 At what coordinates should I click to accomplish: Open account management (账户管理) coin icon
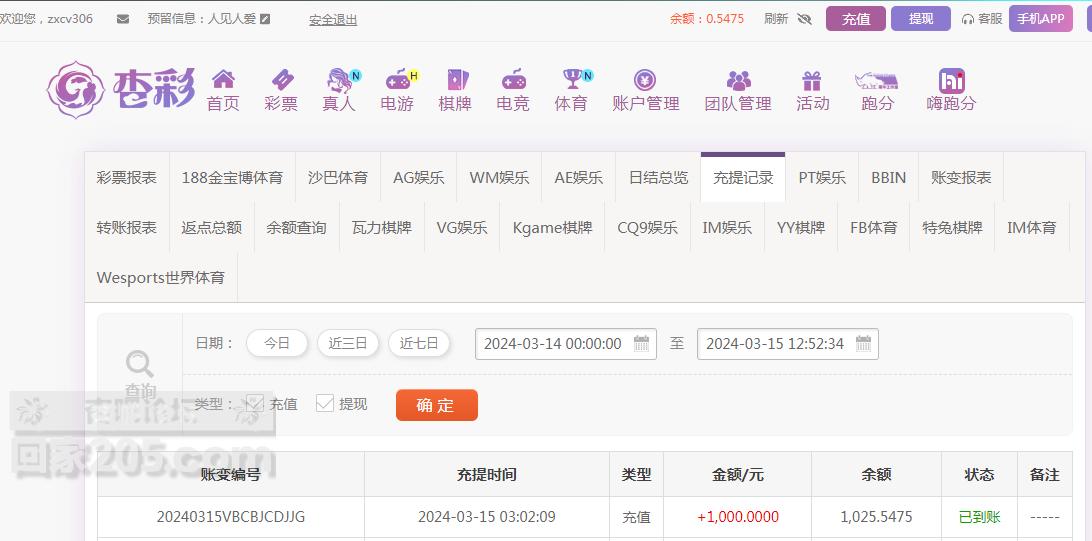[645, 80]
